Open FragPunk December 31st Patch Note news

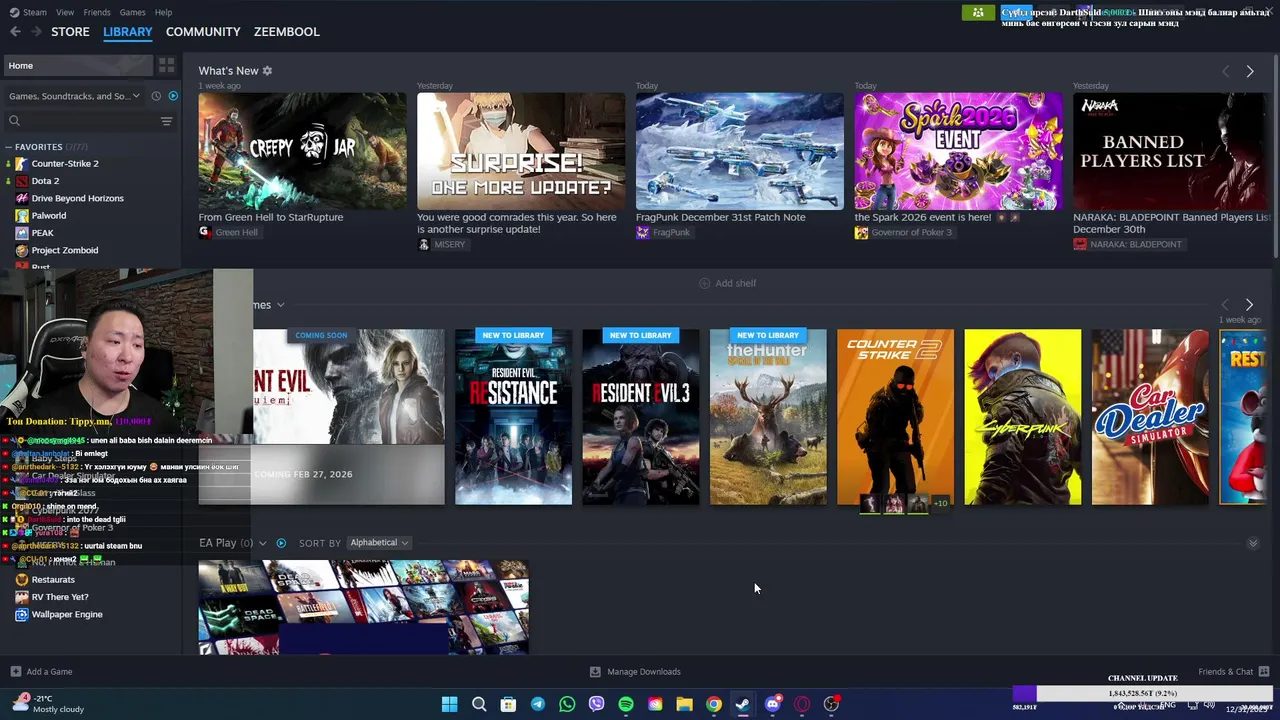click(739, 151)
